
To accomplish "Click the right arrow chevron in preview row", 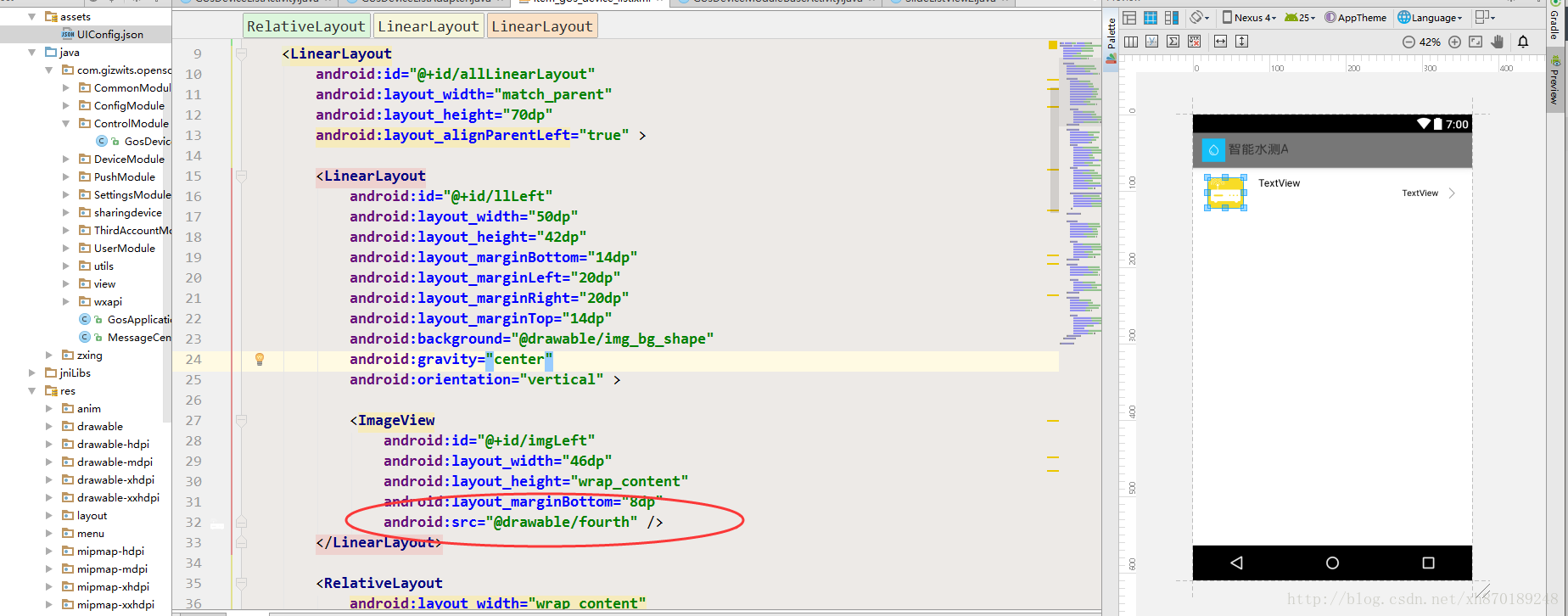I will (x=1452, y=193).
